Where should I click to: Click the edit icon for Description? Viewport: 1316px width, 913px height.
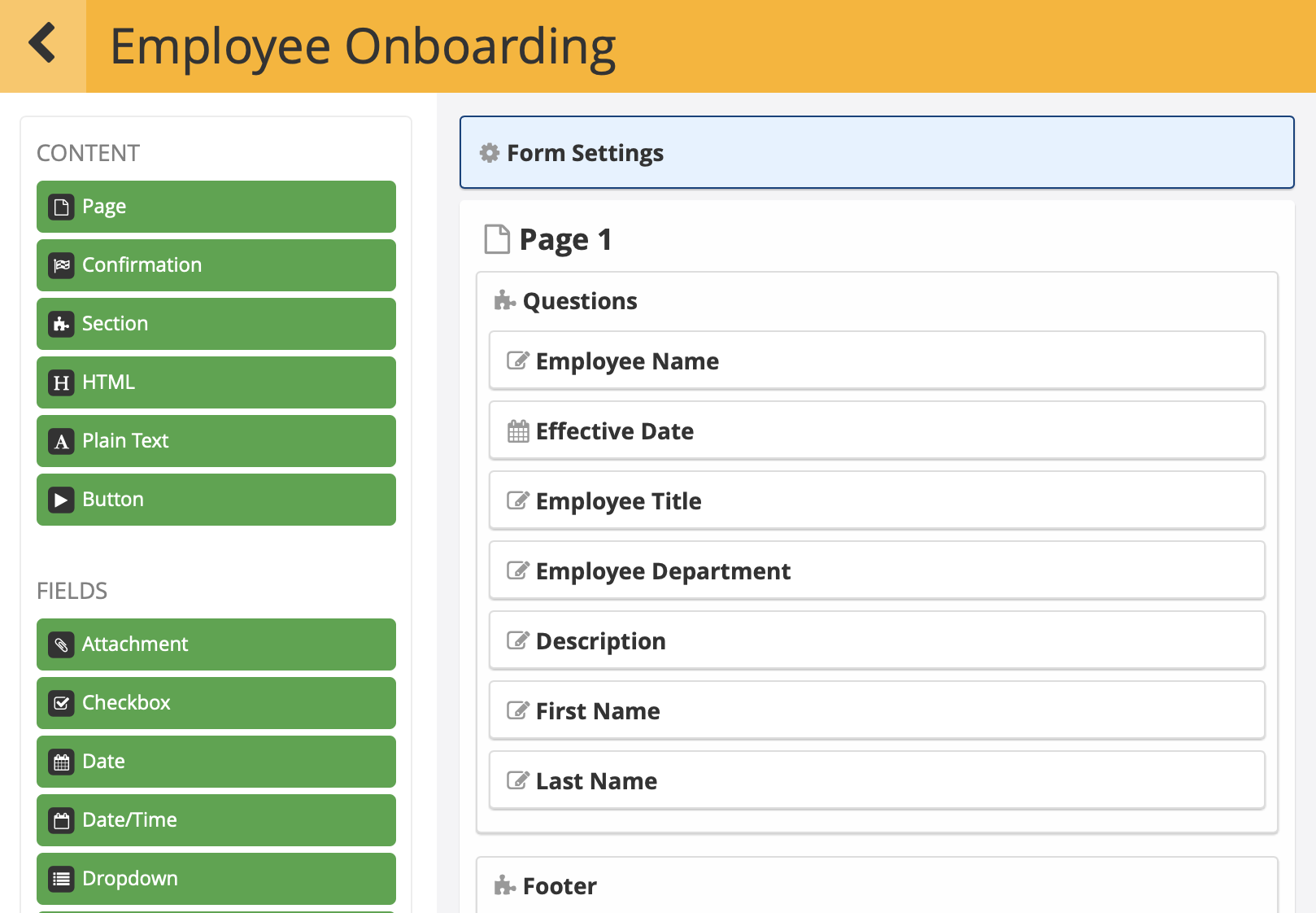pos(518,640)
